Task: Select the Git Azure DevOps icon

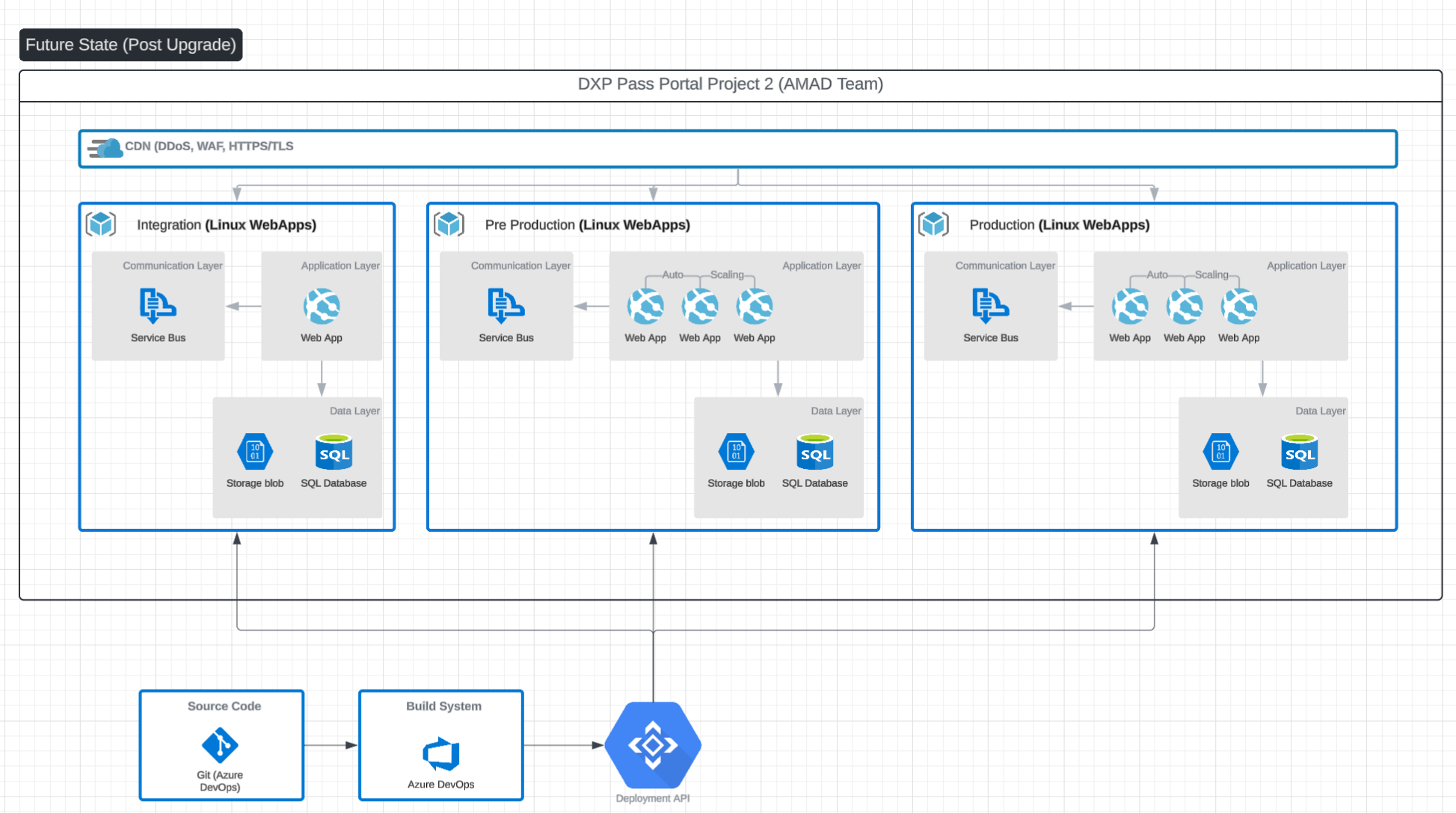Action: coord(220,745)
